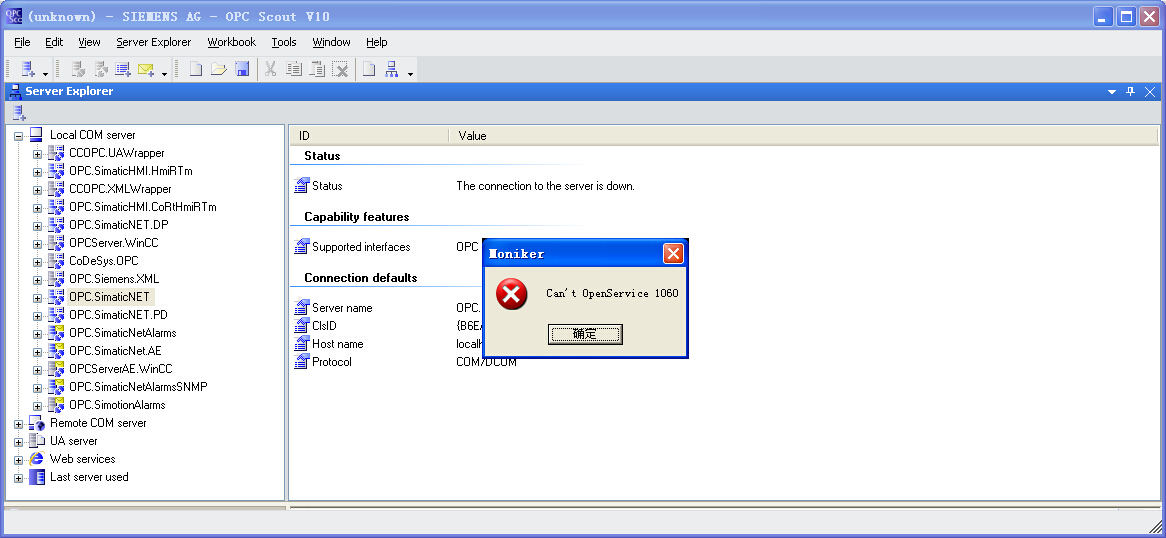Open the Add Server dropdown arrow

(x=45, y=74)
